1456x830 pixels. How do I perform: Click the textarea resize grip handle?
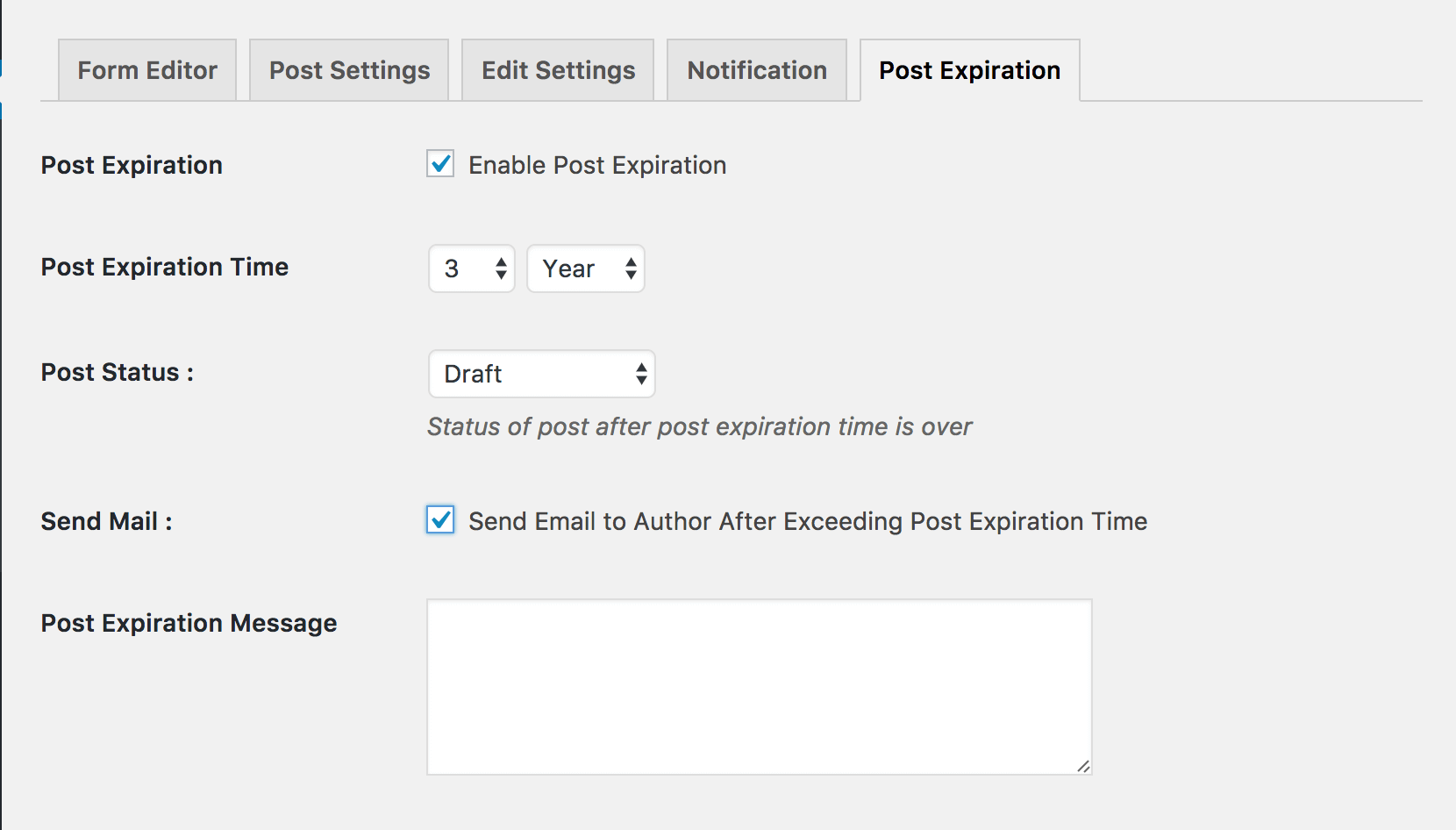pyautogui.click(x=1083, y=766)
